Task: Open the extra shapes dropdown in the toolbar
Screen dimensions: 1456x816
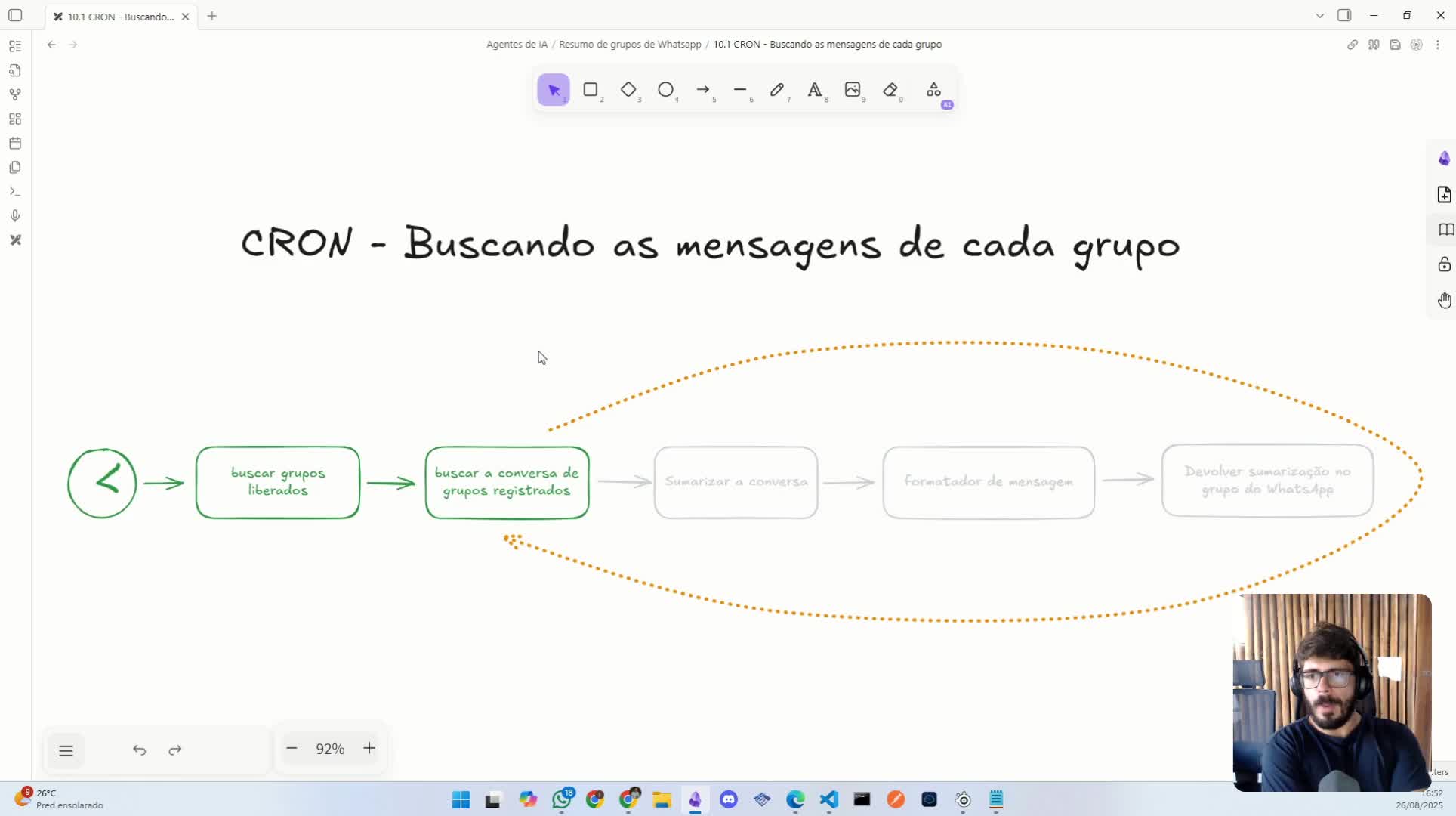Action: point(933,90)
